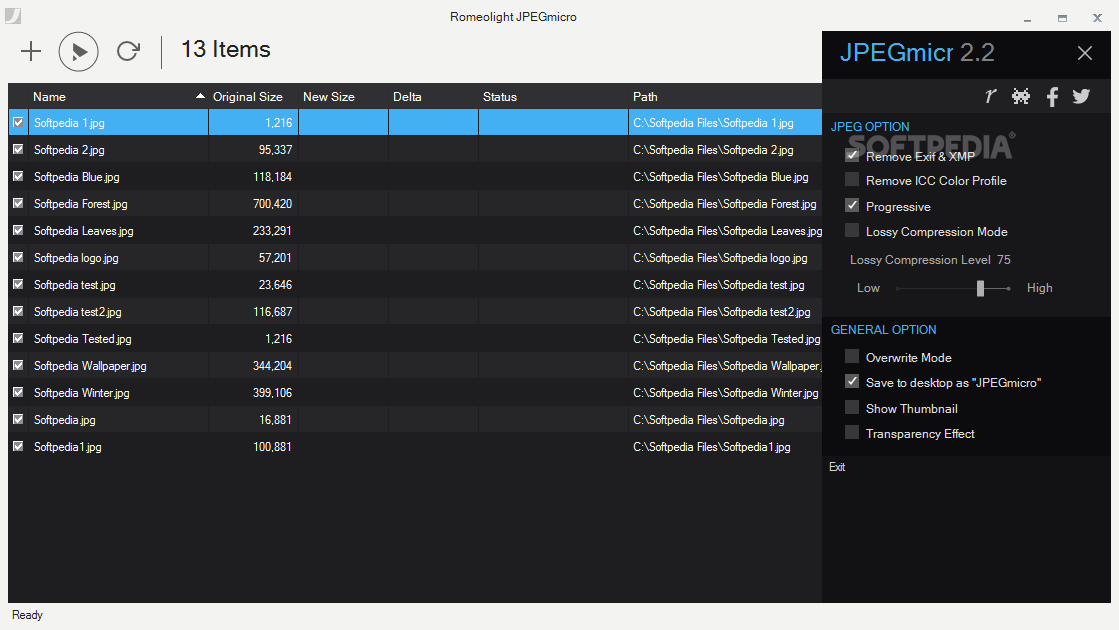Uncheck the Softpedia test.jpg checkbox
Image resolution: width=1119 pixels, height=630 pixels.
pos(18,284)
